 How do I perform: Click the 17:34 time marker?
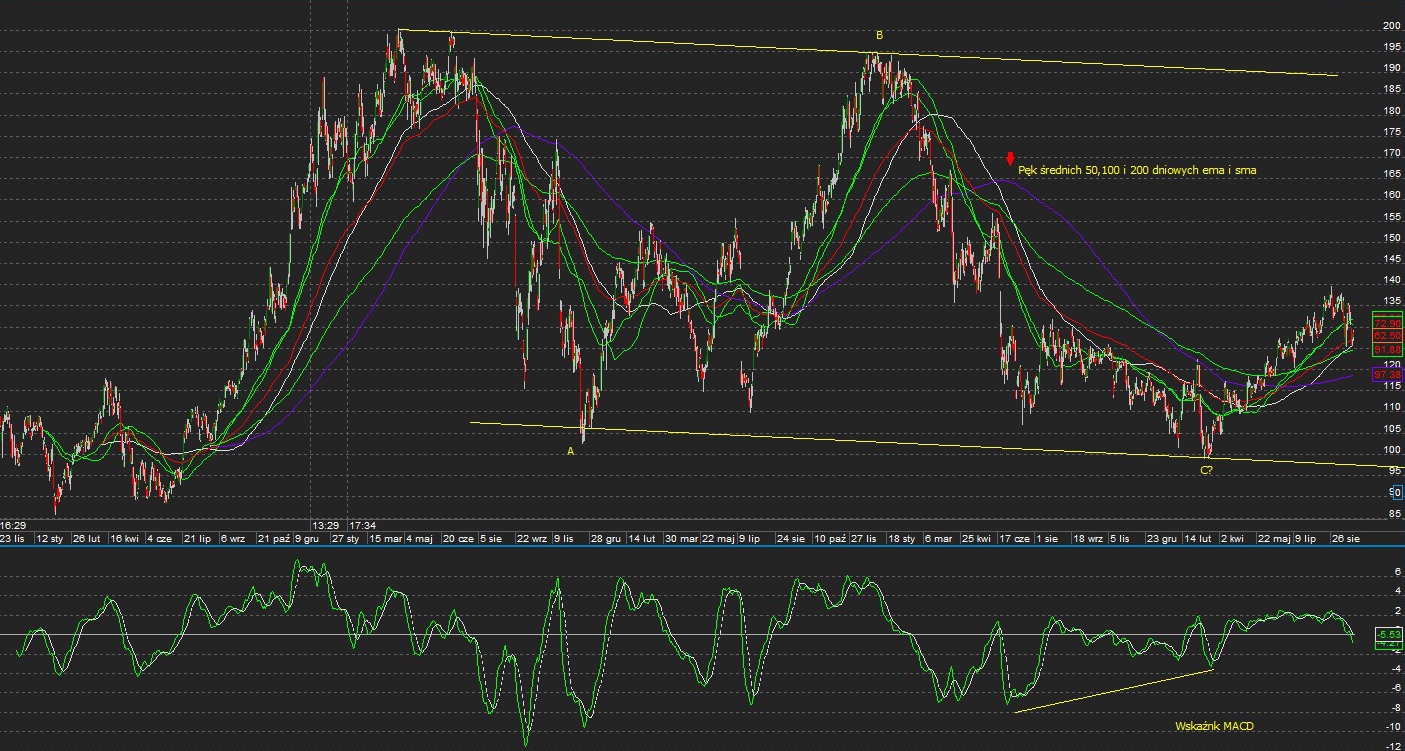point(363,524)
